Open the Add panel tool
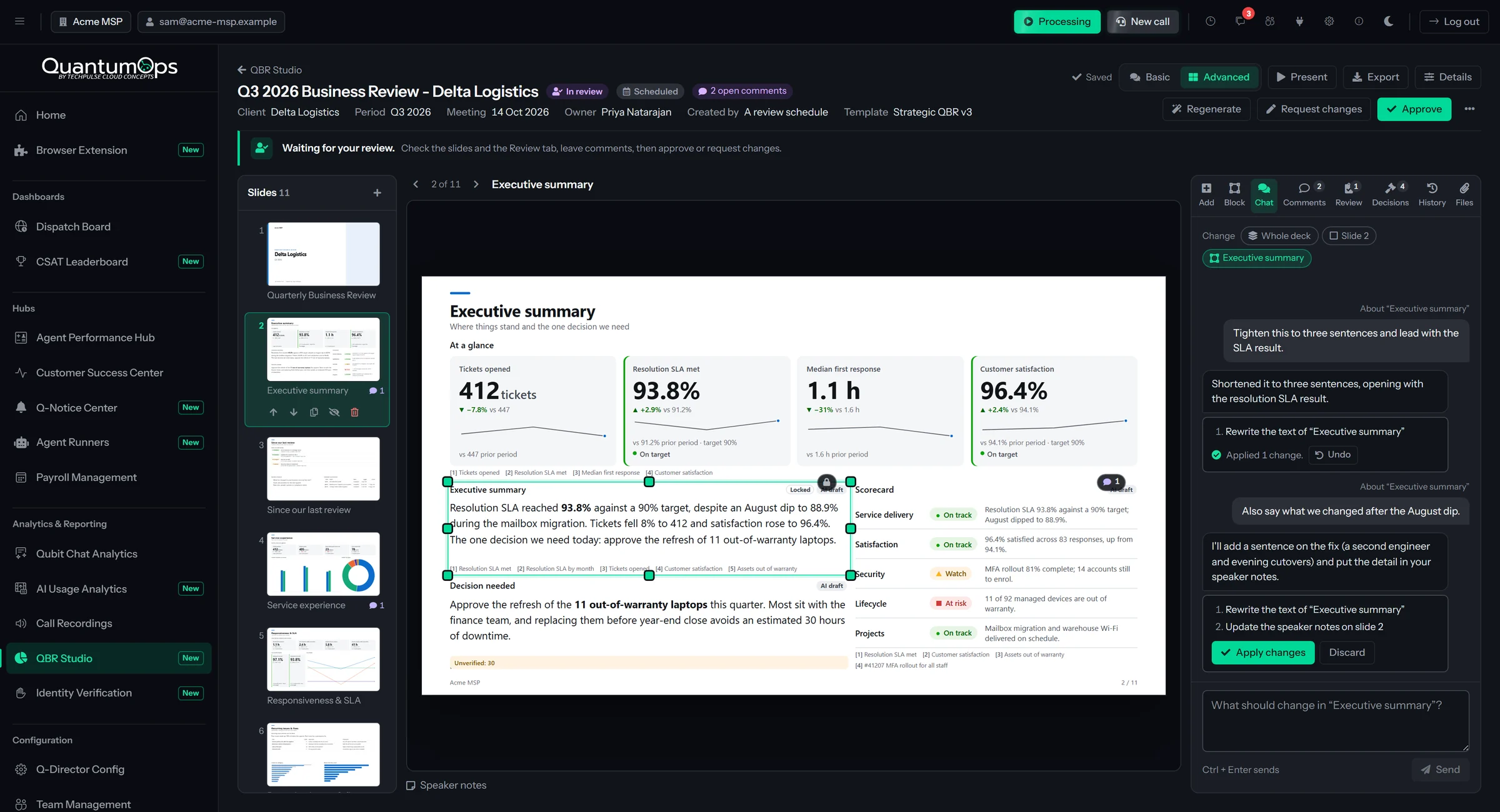The height and width of the screenshot is (812, 1500). (x=1206, y=194)
